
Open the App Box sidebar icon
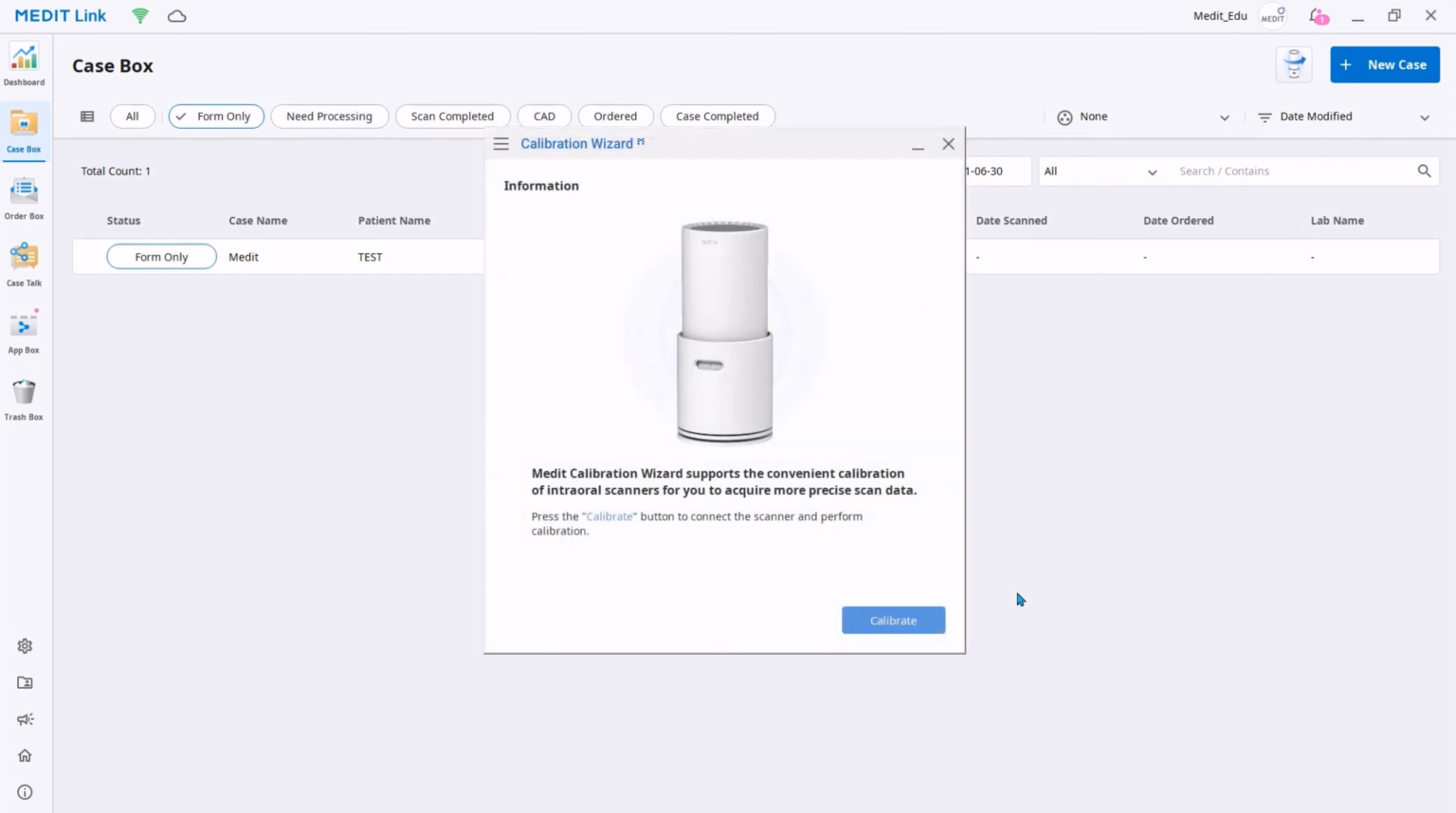[24, 333]
